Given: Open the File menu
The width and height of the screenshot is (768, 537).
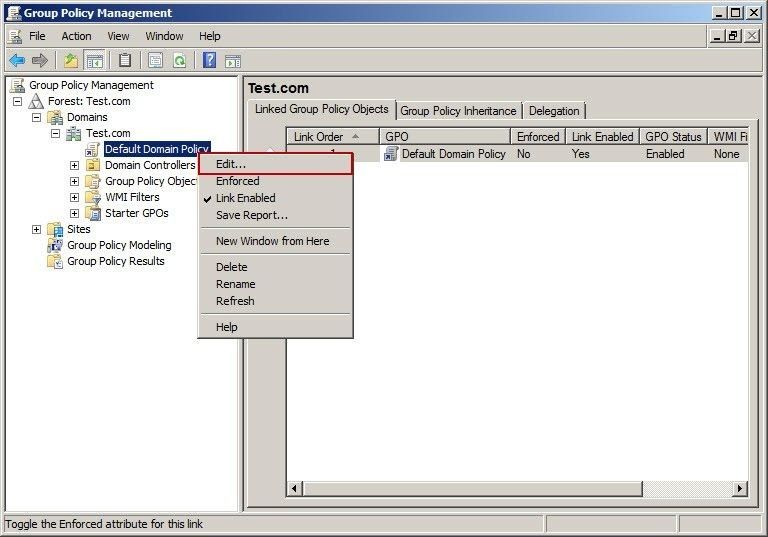Looking at the screenshot, I should 37,36.
